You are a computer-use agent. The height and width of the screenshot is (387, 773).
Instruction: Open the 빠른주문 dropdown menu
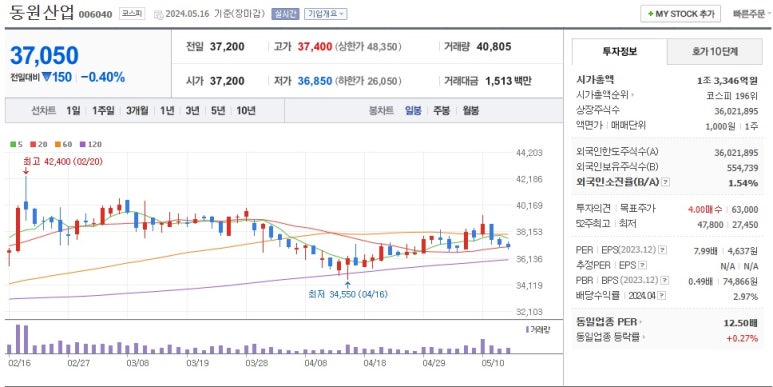(752, 14)
